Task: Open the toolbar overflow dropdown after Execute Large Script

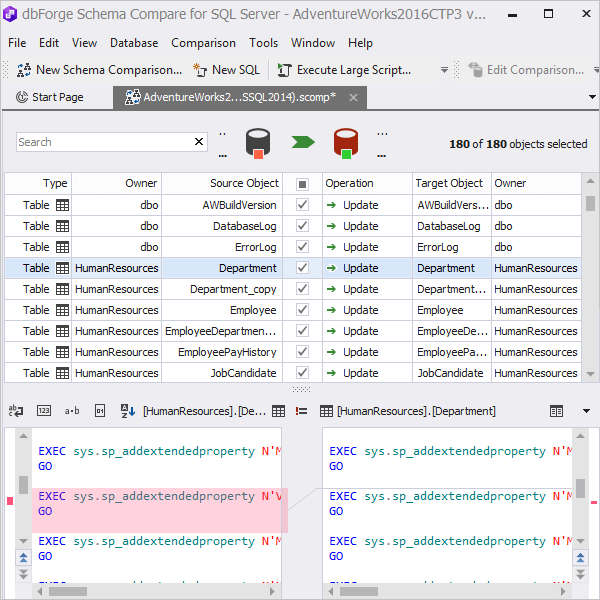Action: click(x=444, y=70)
